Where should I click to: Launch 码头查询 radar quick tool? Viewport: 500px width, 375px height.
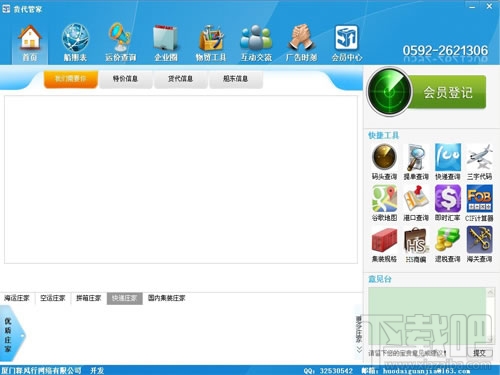click(384, 162)
